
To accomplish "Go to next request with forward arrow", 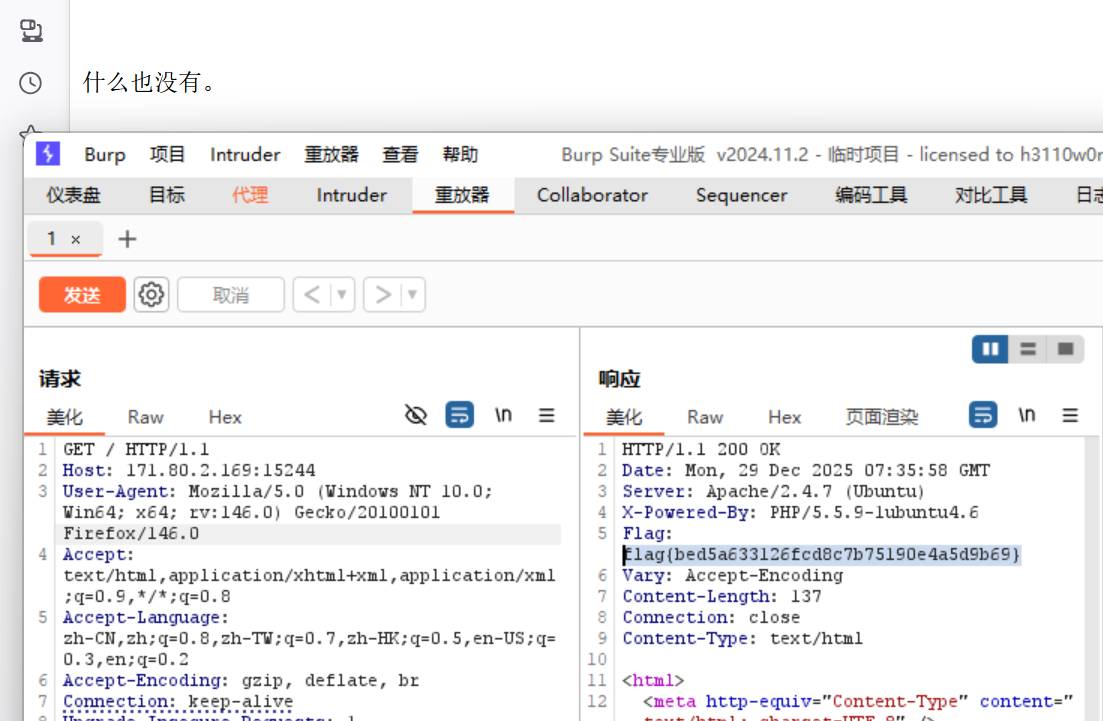I will [x=383, y=295].
